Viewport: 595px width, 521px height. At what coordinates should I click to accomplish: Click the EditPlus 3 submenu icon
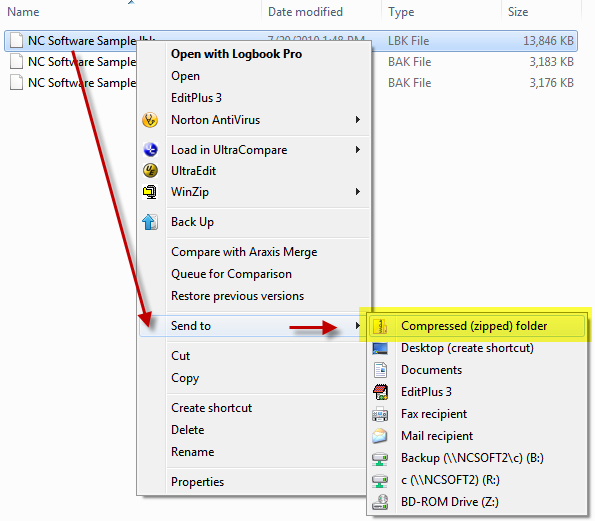coord(380,392)
